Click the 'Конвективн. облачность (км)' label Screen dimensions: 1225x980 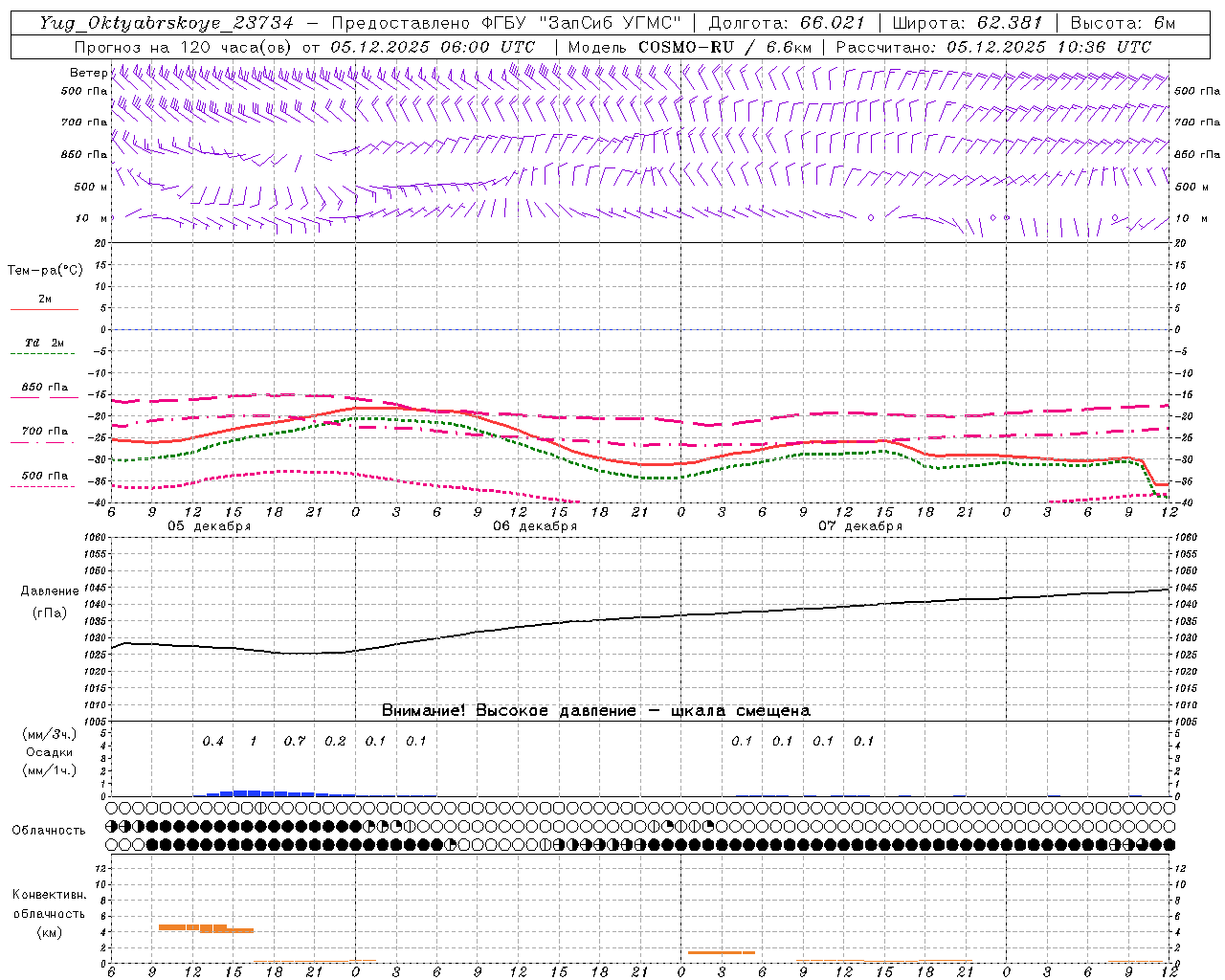tap(49, 913)
